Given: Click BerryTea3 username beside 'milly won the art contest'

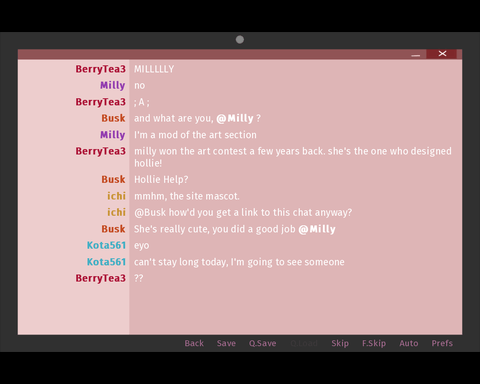Looking at the screenshot, I should (100, 151).
